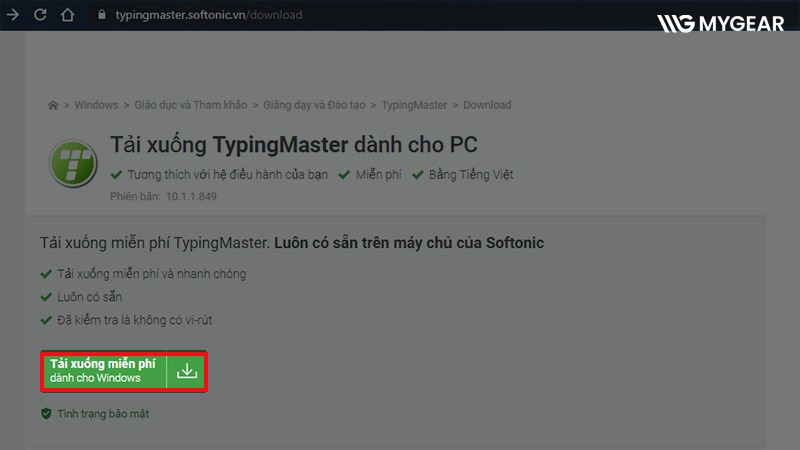800x450 pixels.
Task: Click the checkmark beside Miễn phí
Action: pyautogui.click(x=344, y=174)
